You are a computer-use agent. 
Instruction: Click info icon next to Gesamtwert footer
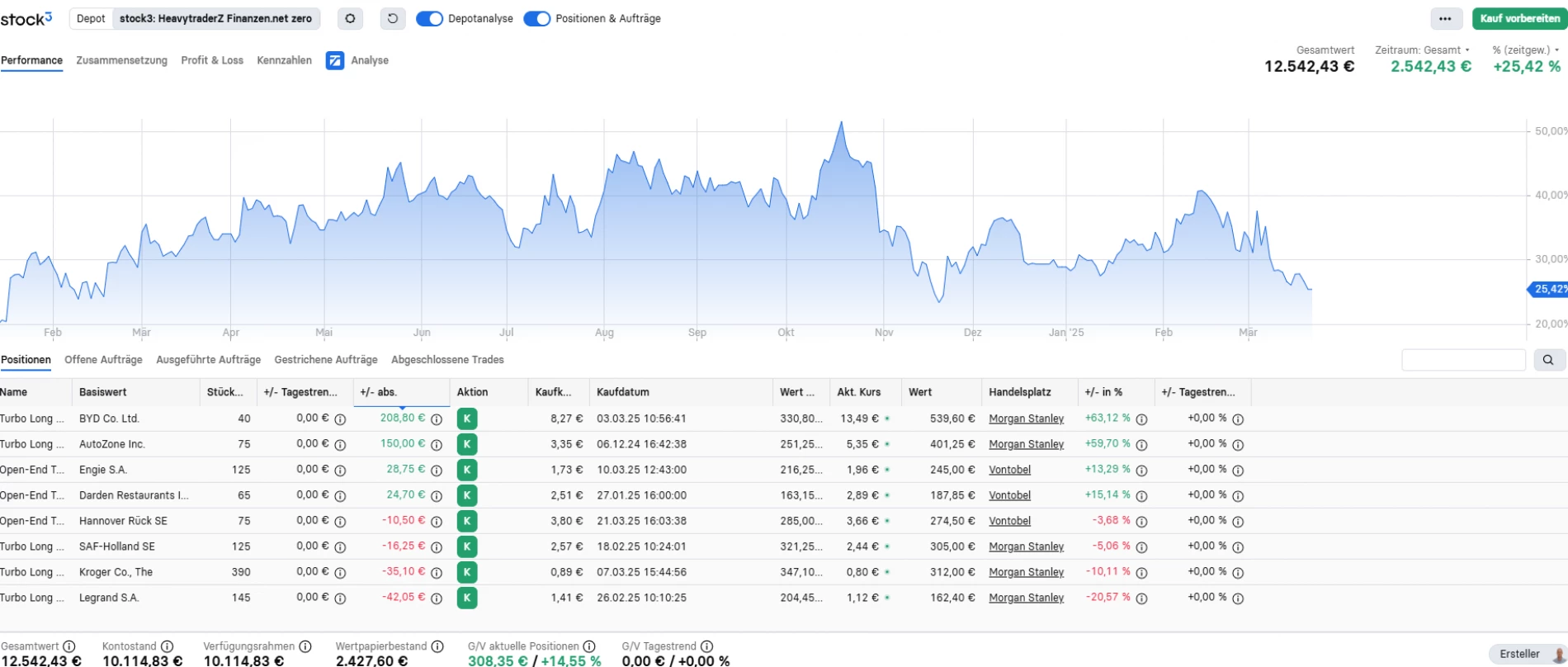tap(69, 646)
